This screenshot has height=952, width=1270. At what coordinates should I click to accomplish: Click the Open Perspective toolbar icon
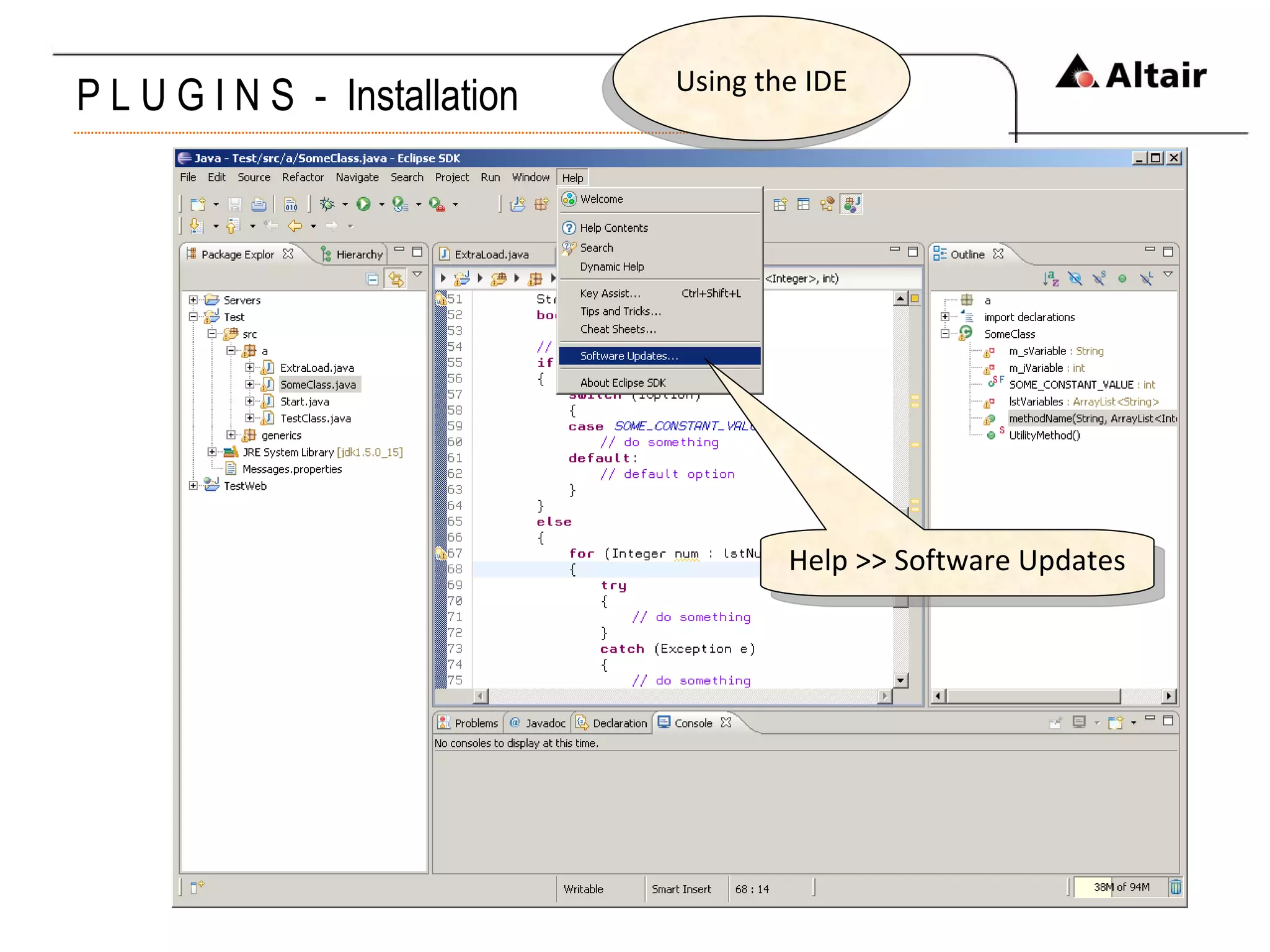[x=780, y=204]
